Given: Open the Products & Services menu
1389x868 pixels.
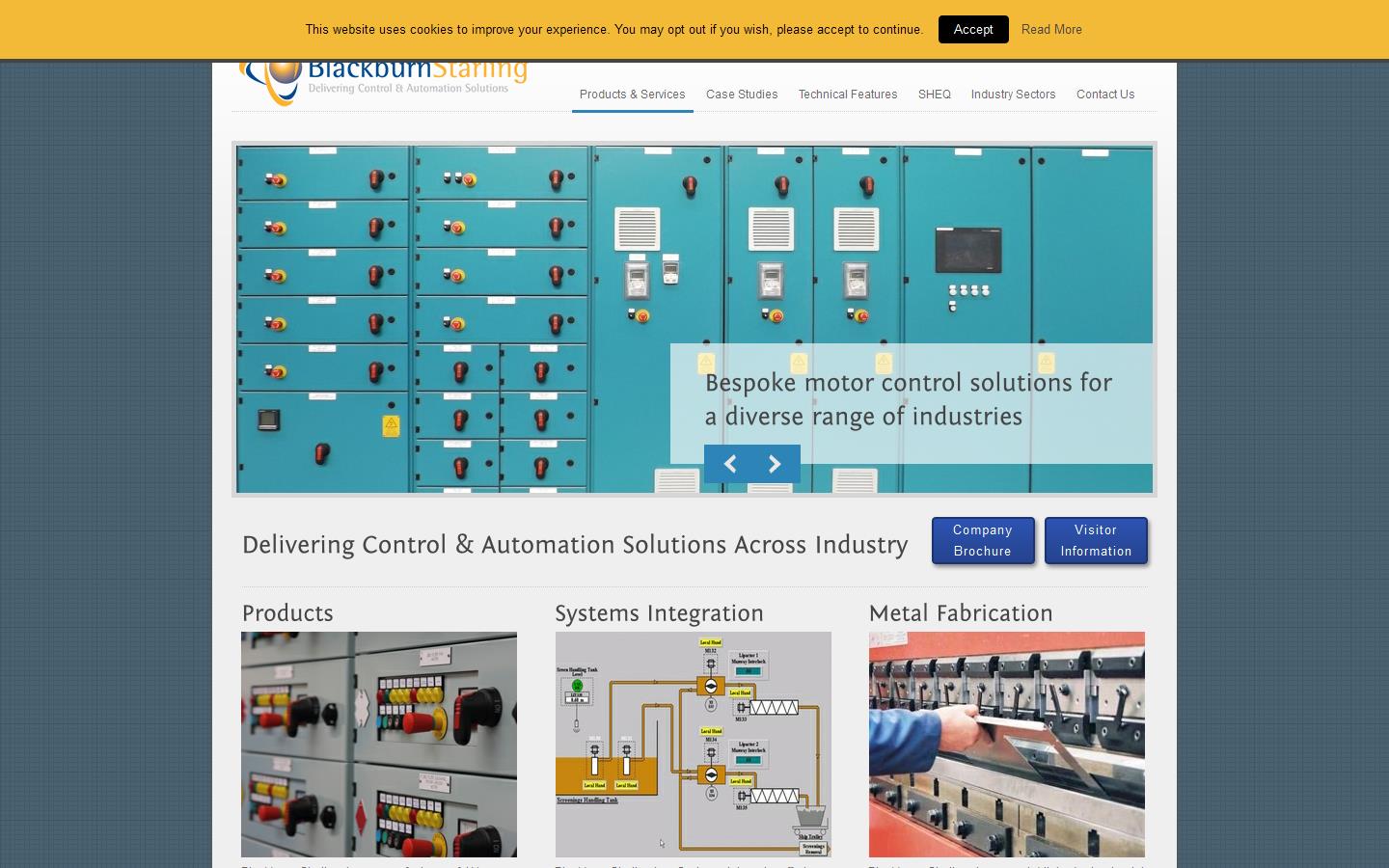Looking at the screenshot, I should 632,95.
